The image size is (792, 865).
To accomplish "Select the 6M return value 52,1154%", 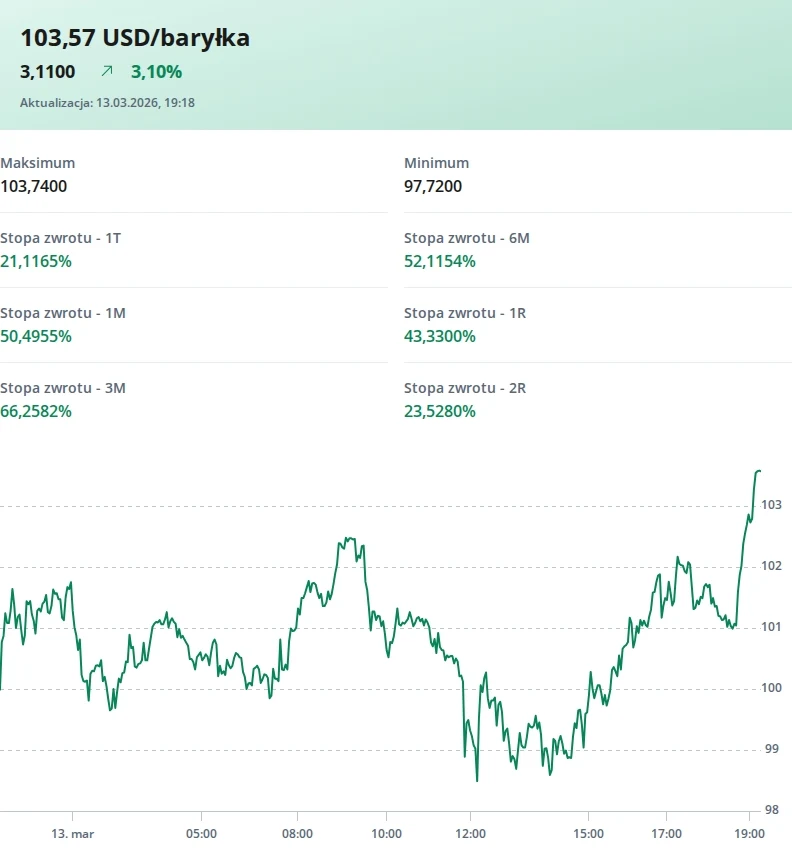I will [x=440, y=261].
